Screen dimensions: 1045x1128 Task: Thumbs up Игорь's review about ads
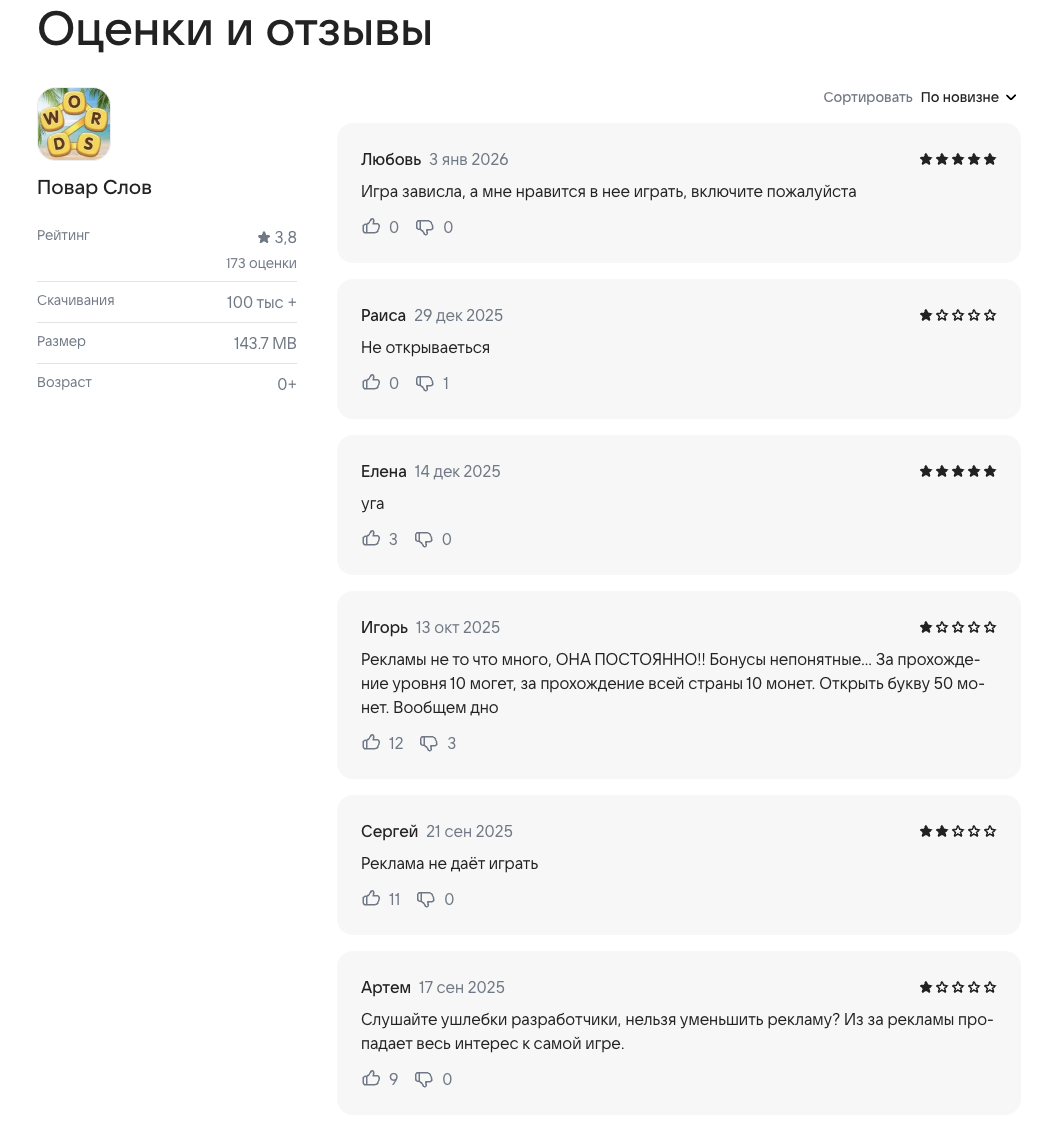(x=371, y=743)
